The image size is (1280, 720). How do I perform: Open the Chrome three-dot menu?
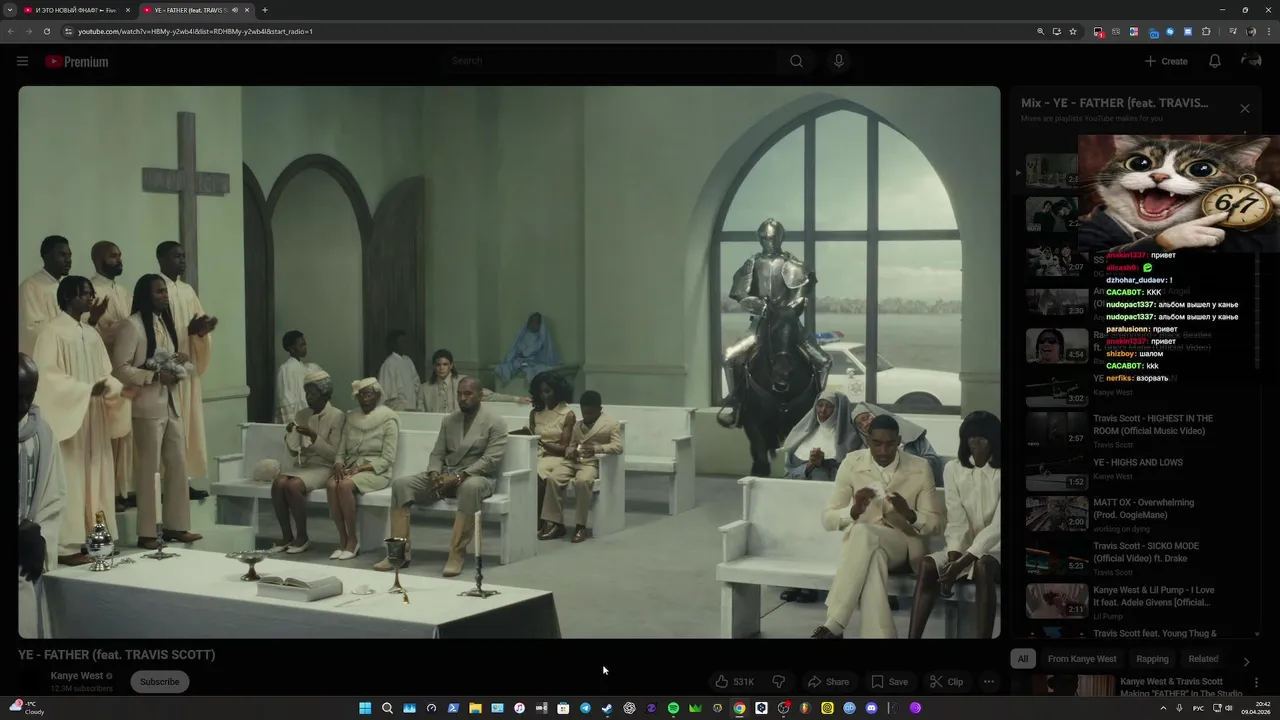(1269, 31)
